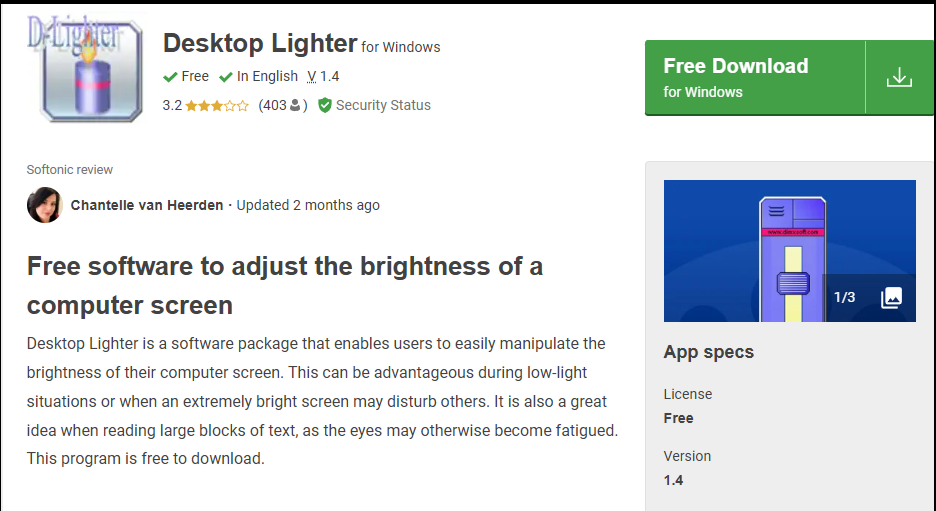Viewport: 936px width, 511px height.
Task: Click the 'App specs' heading
Action: click(x=709, y=352)
